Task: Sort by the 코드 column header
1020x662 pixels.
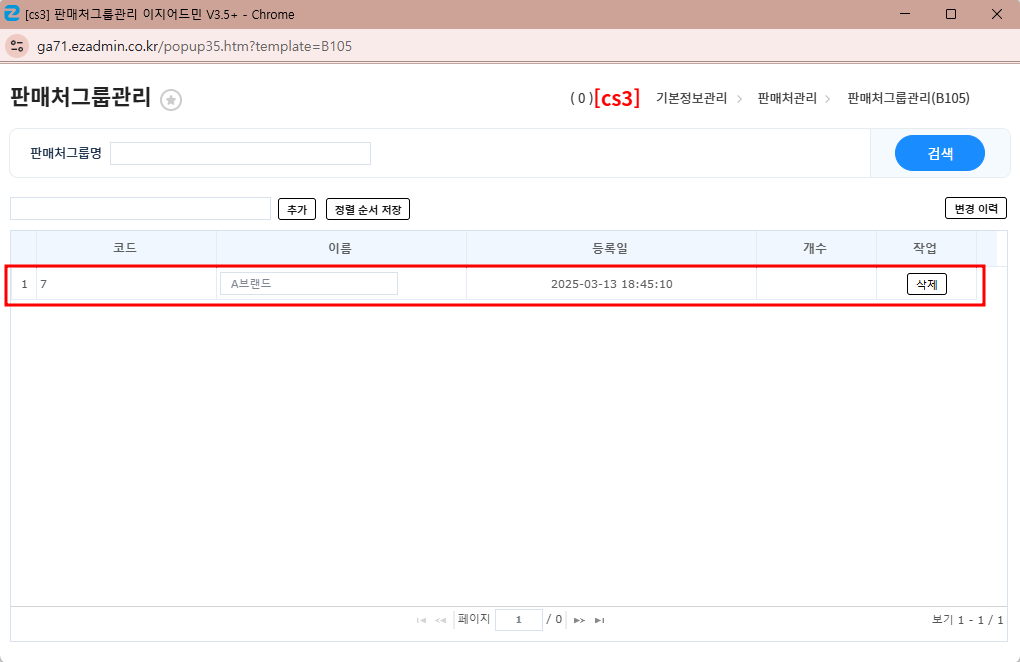Action: (125, 248)
